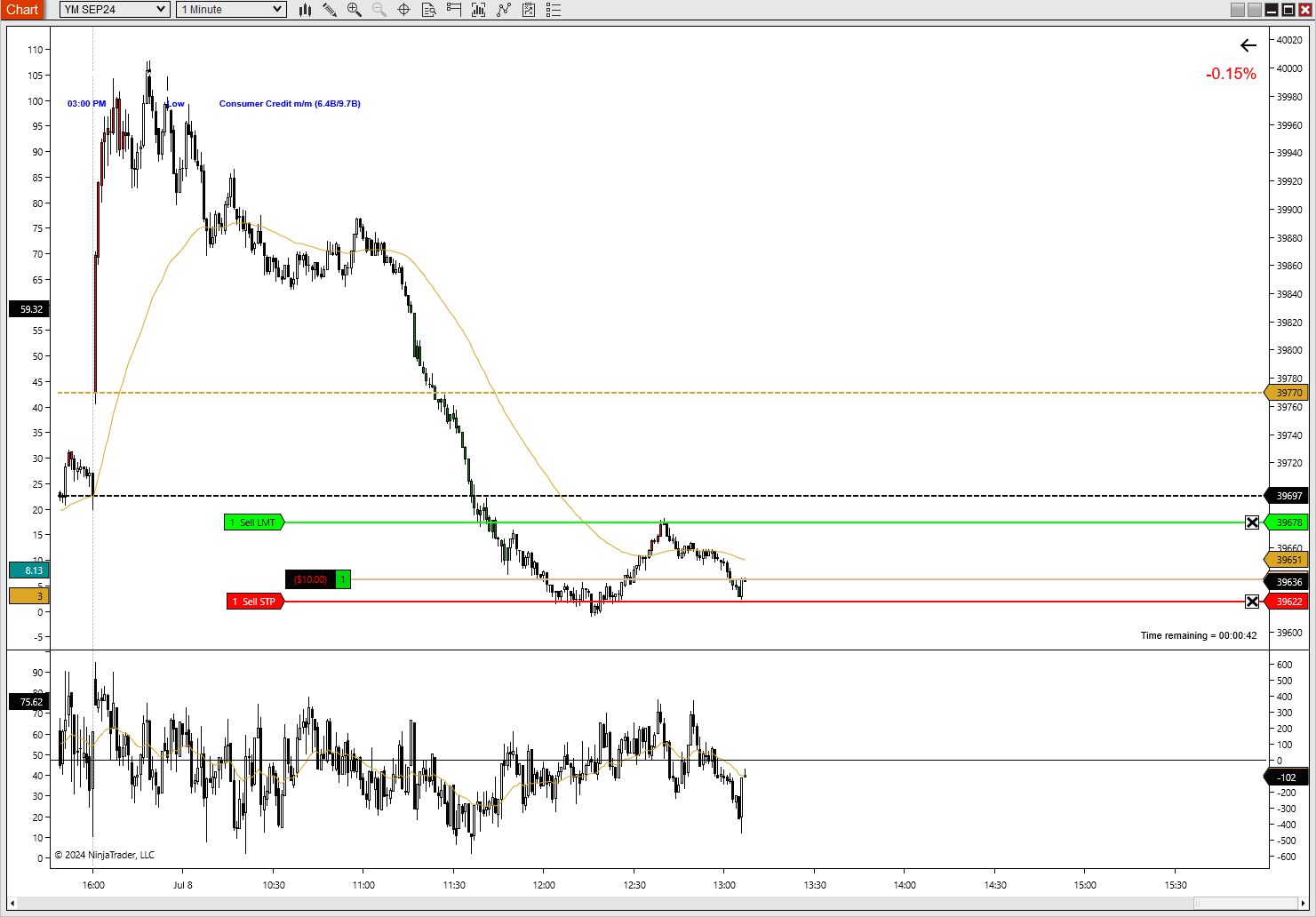Image resolution: width=1316 pixels, height=917 pixels.
Task: Select the red Sell STP order label
Action: [256, 602]
